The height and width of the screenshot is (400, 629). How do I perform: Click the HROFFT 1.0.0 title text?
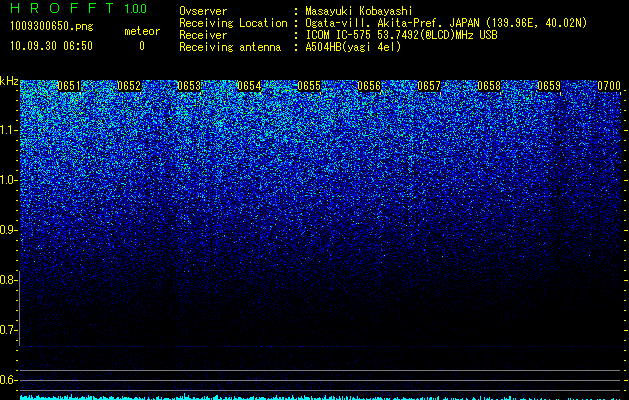(x=78, y=8)
